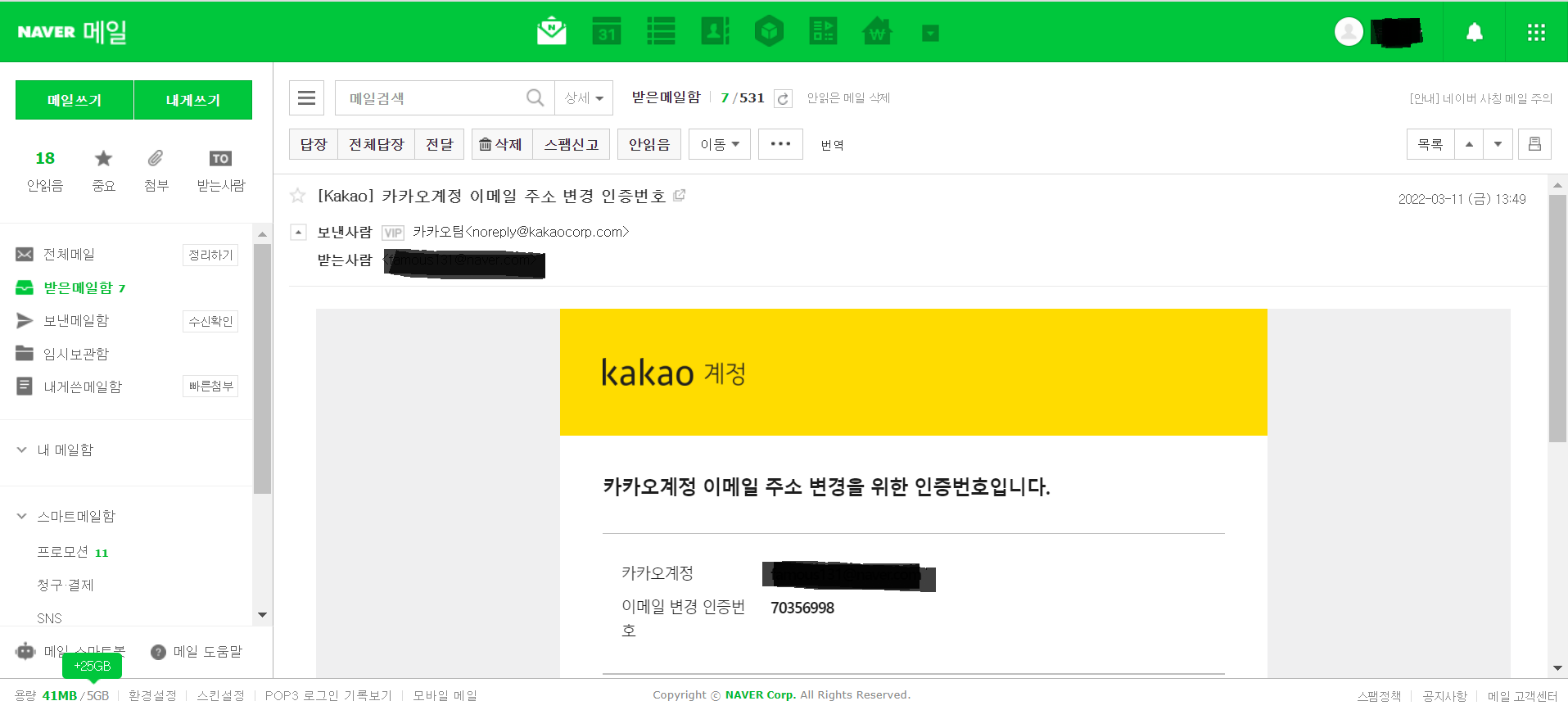Screen dimensions: 1568x710
Task: Toggle the hamburger sidebar menu button
Action: pyautogui.click(x=306, y=98)
